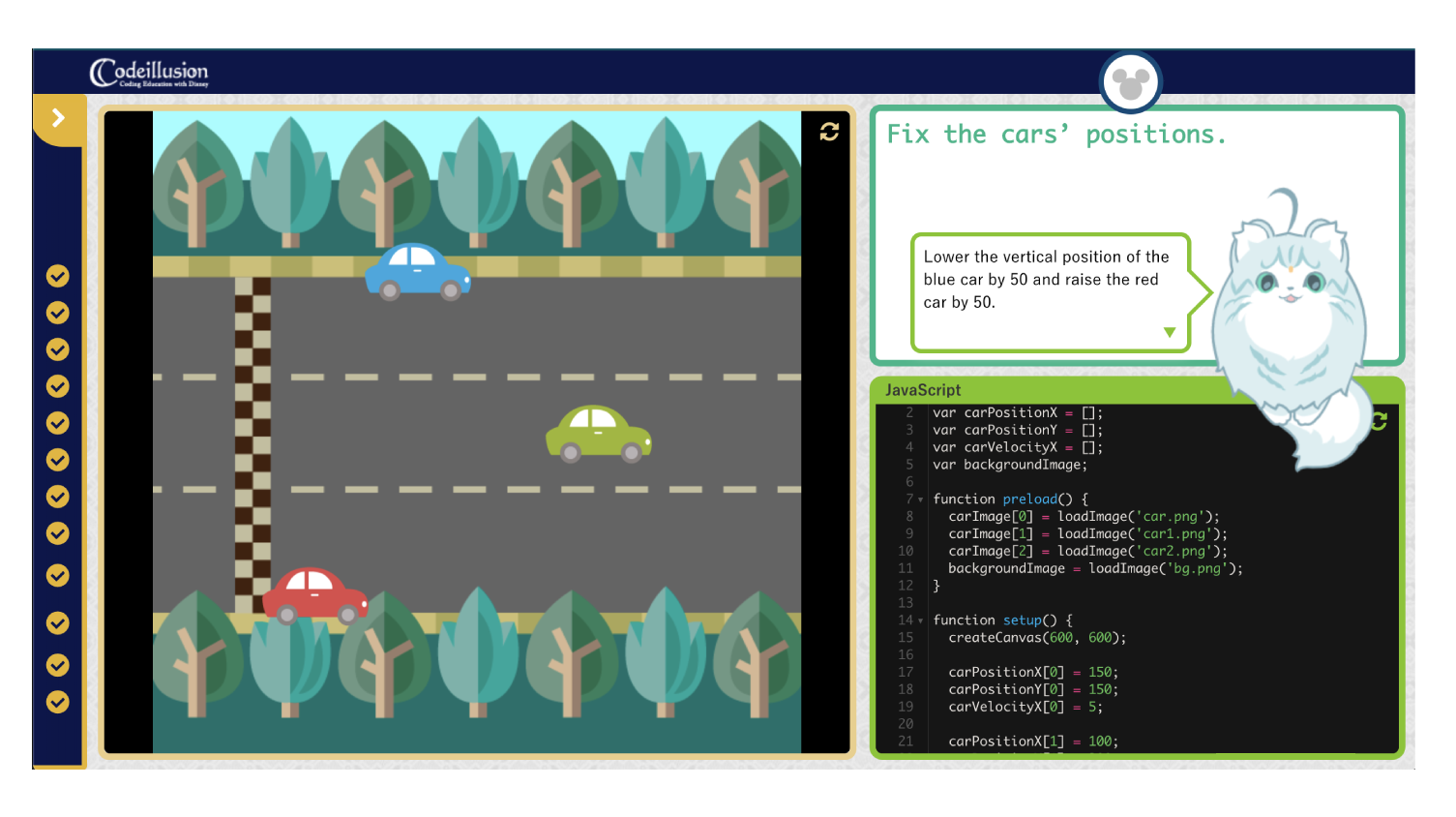This screenshot has height=817, width=1456.
Task: Place cursor on 'var carPositionX = [];' line
Action: coord(1018,412)
